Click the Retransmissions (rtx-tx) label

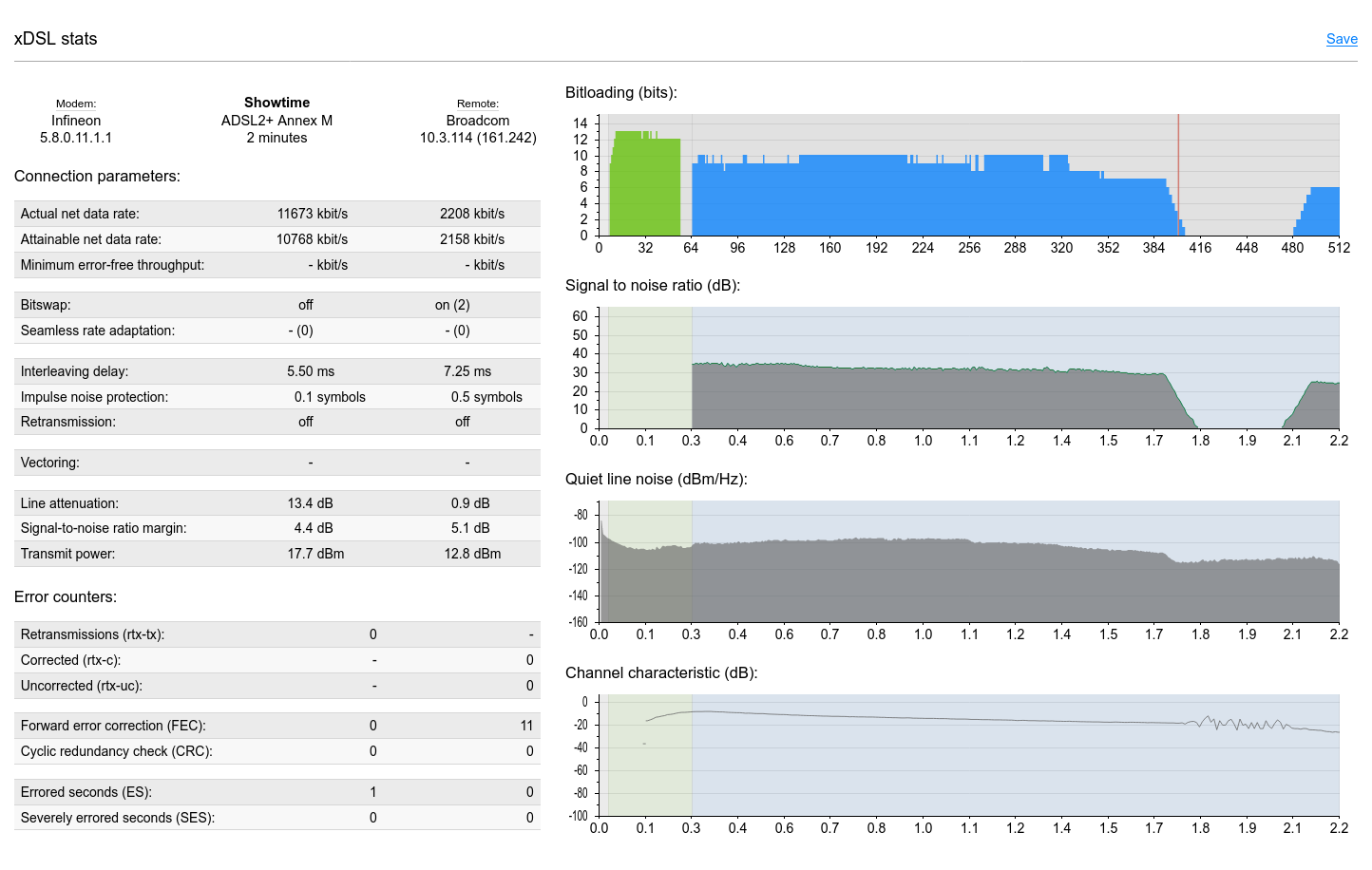point(92,634)
